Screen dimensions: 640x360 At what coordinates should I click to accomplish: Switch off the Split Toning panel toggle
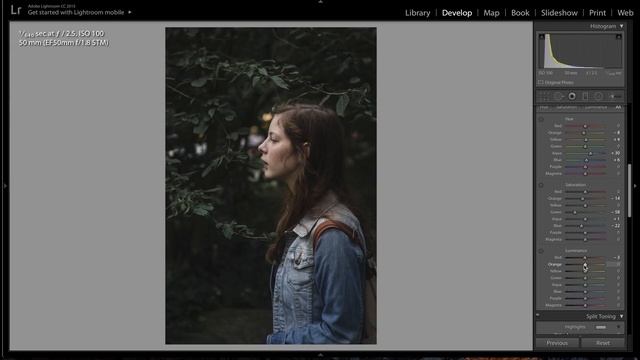point(538,315)
